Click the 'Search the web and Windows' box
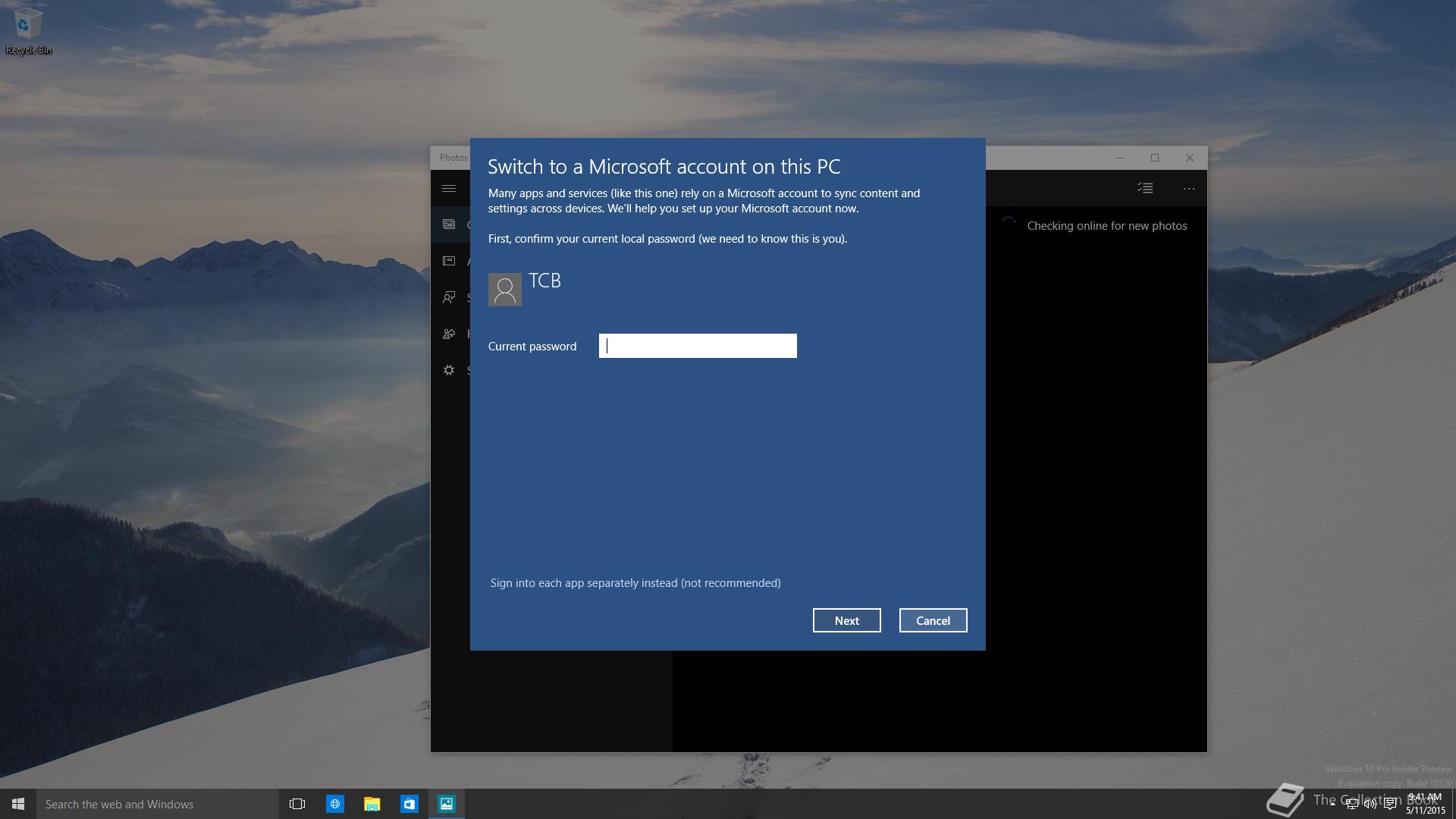 [x=158, y=804]
